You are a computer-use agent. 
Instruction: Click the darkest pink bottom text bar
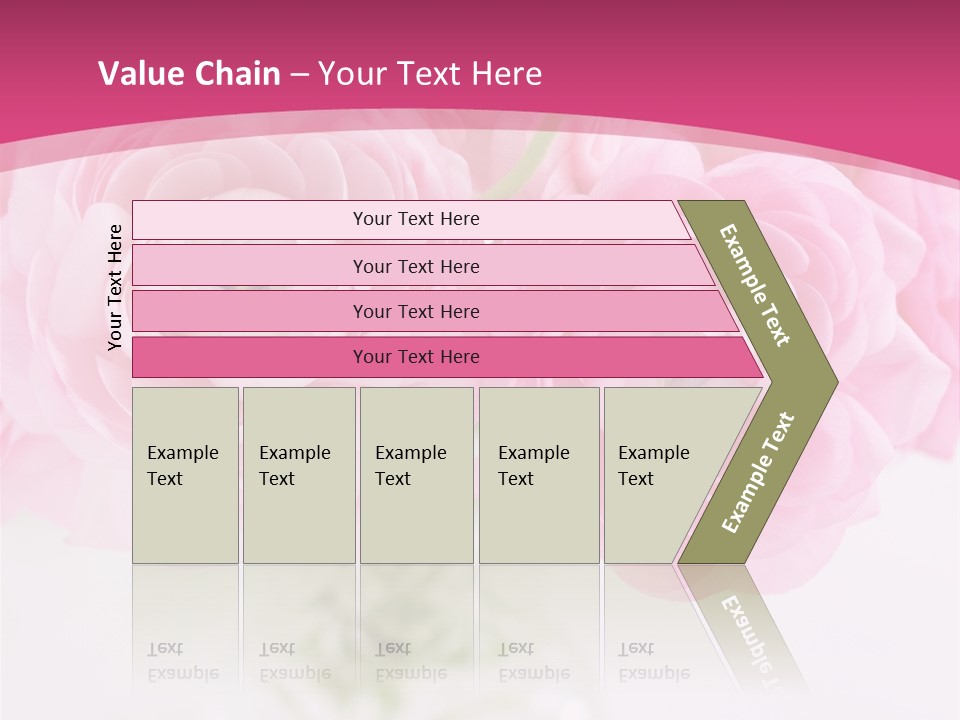416,357
